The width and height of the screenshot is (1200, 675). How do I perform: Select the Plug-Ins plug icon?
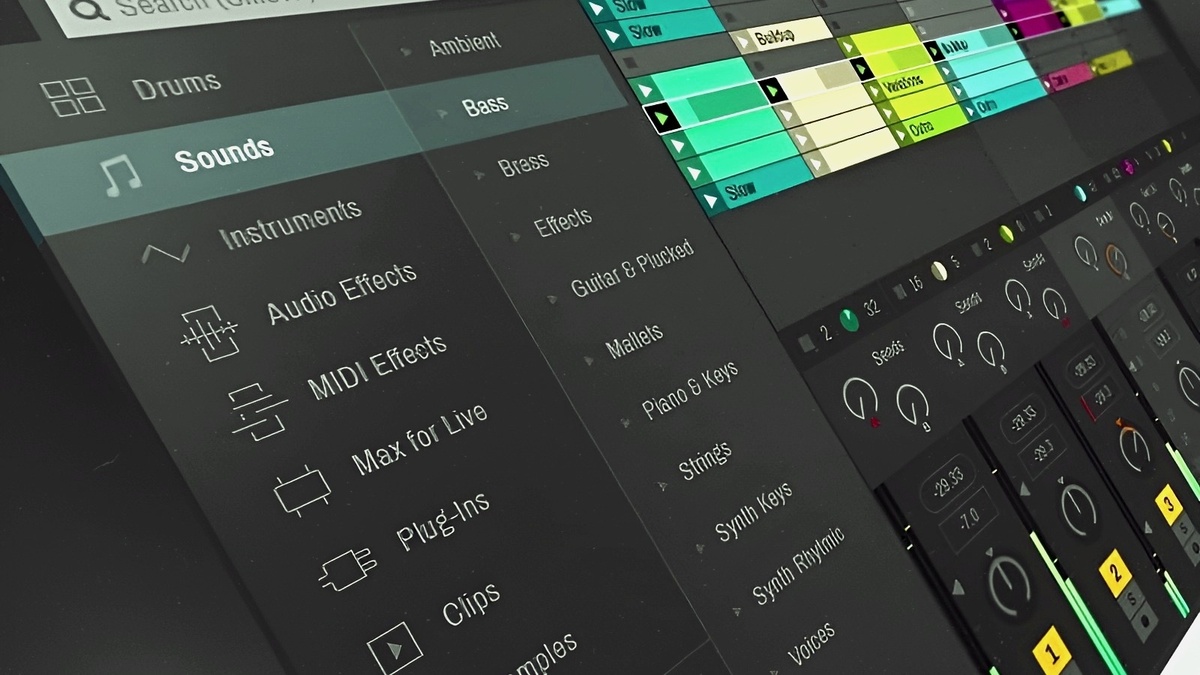348,569
